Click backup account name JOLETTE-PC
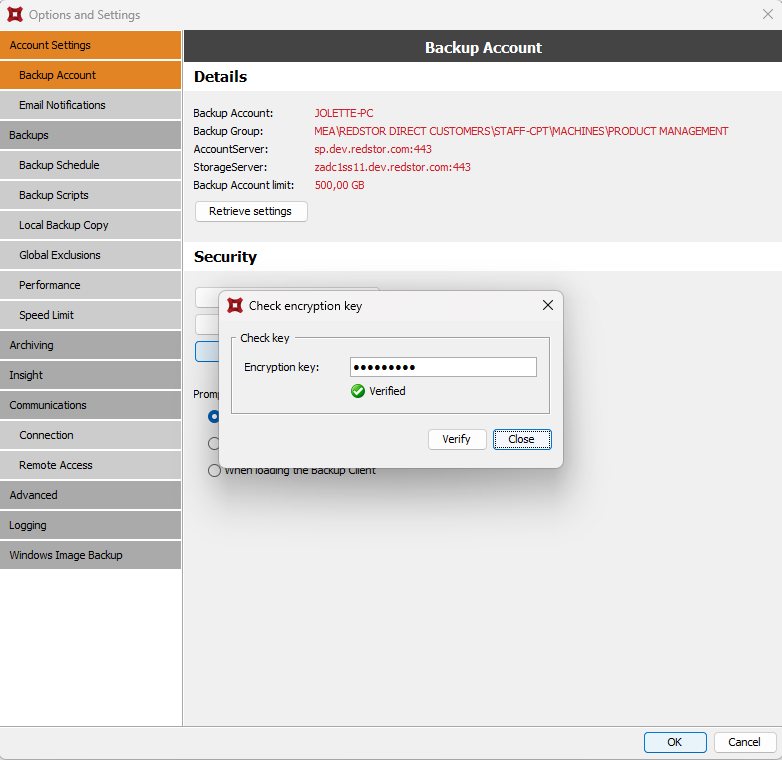The height and width of the screenshot is (760, 782). click(344, 113)
